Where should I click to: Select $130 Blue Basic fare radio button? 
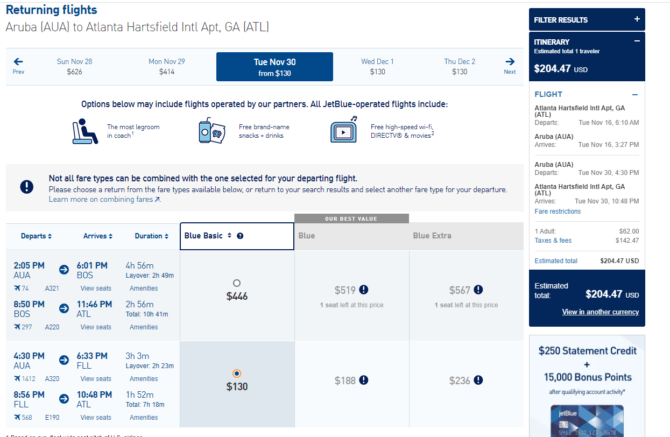pyautogui.click(x=237, y=373)
